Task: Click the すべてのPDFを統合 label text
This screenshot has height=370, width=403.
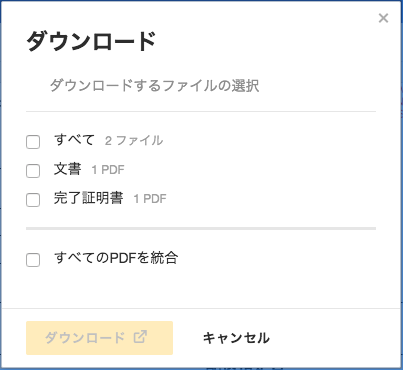Action: pos(116,258)
